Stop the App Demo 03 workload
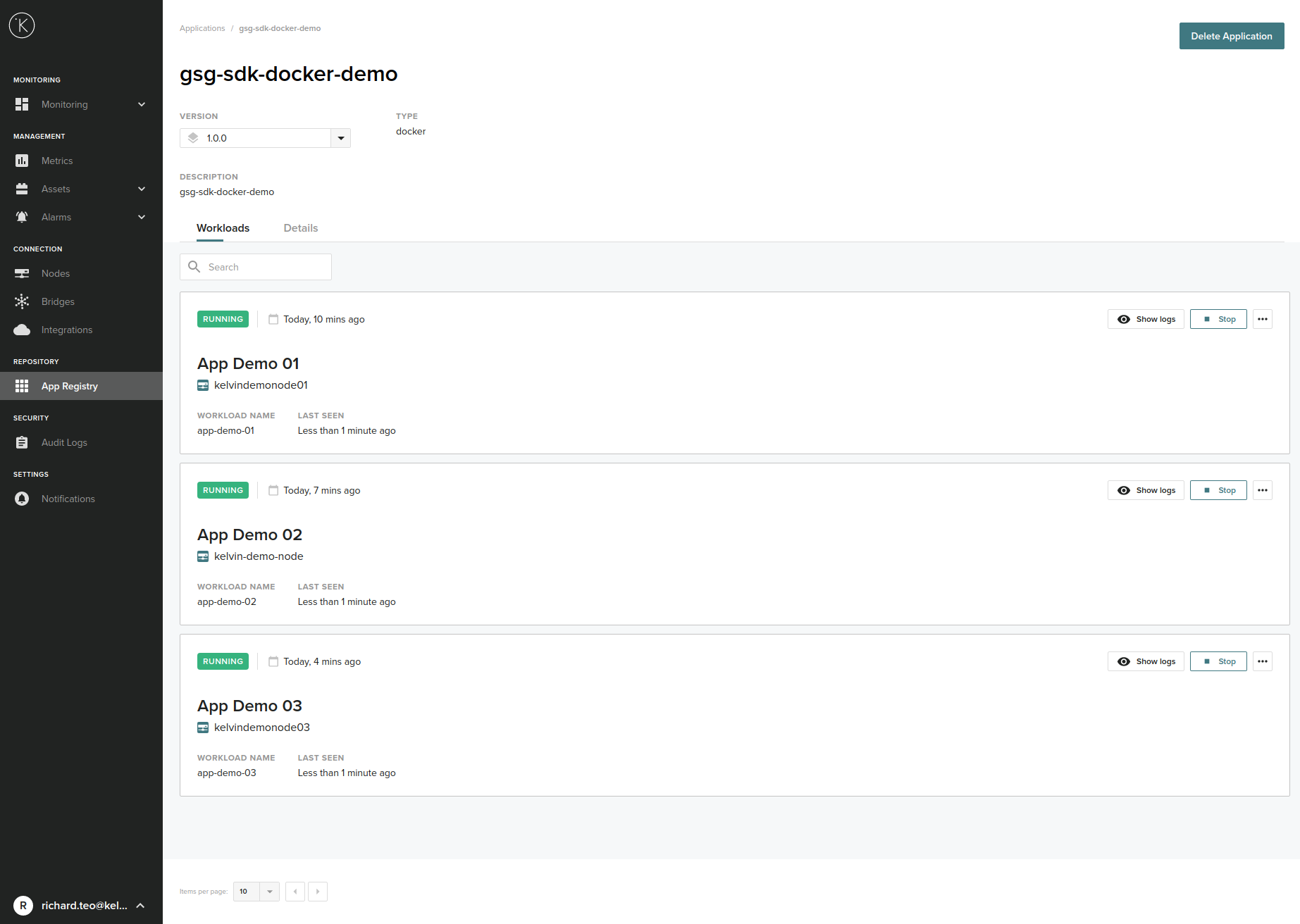Screen dimensions: 1300x924 1218,661
